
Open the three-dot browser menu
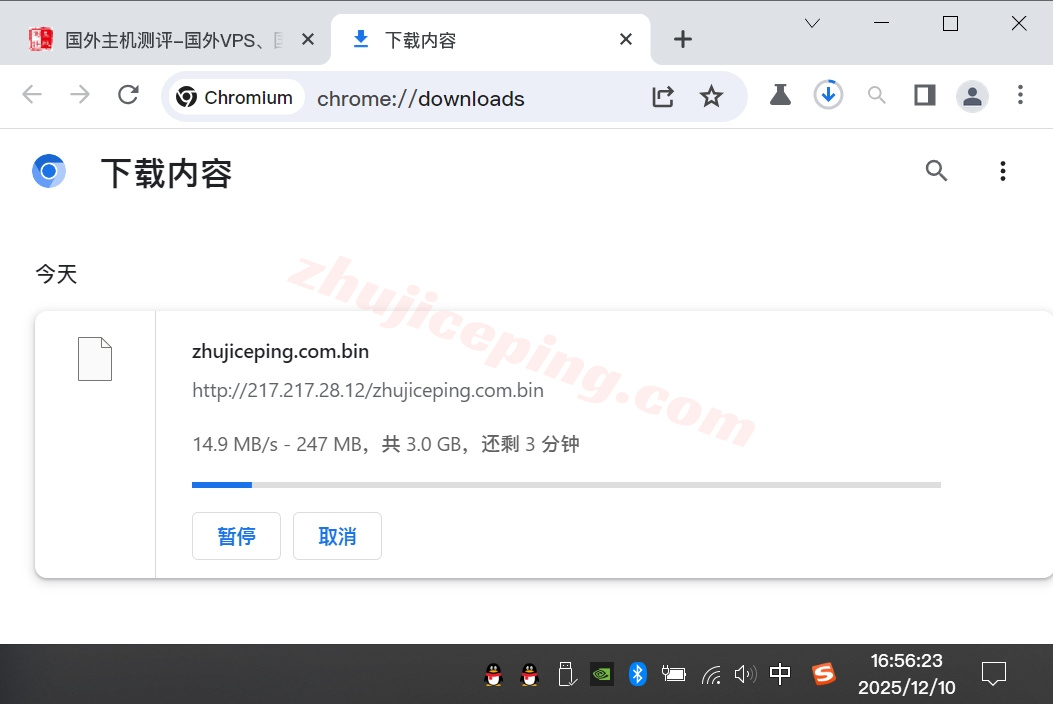pyautogui.click(x=1021, y=96)
